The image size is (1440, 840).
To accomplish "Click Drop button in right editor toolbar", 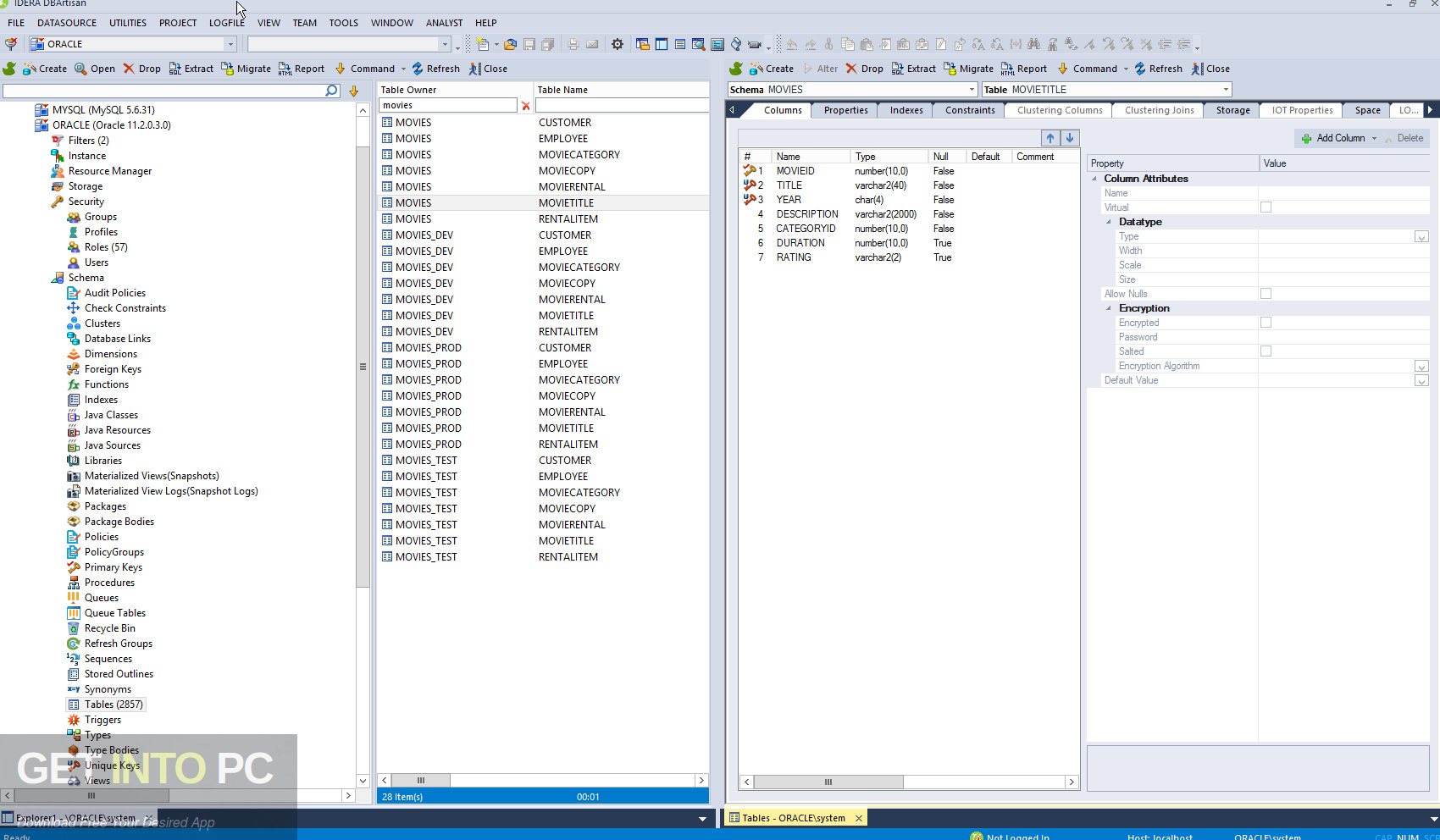I will pos(865,69).
